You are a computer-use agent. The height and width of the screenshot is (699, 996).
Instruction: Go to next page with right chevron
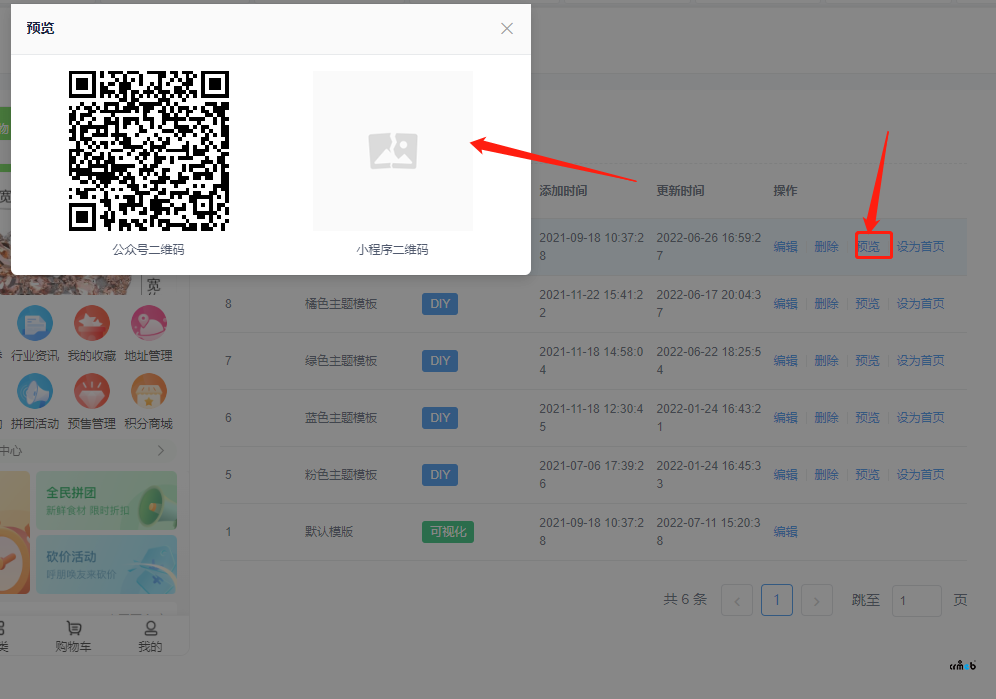(817, 600)
